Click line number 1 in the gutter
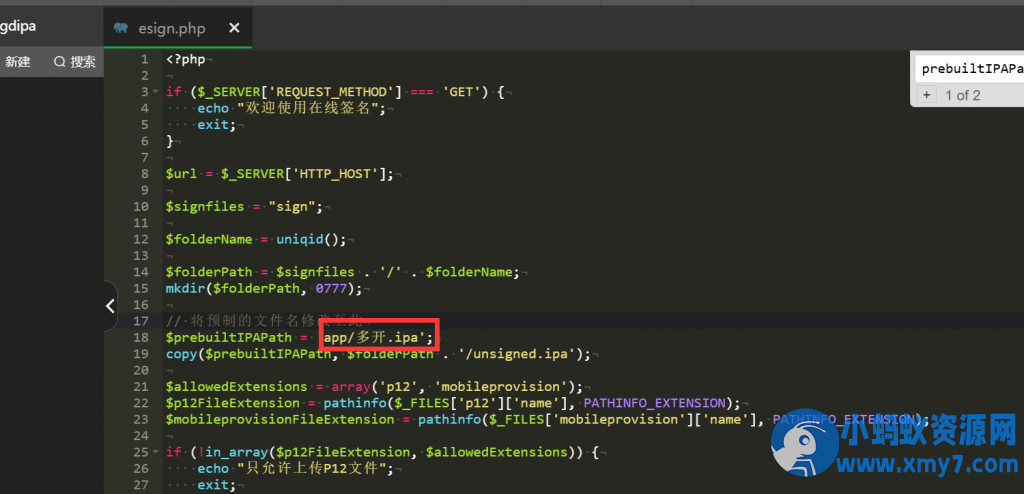The height and width of the screenshot is (494, 1024). [x=145, y=59]
